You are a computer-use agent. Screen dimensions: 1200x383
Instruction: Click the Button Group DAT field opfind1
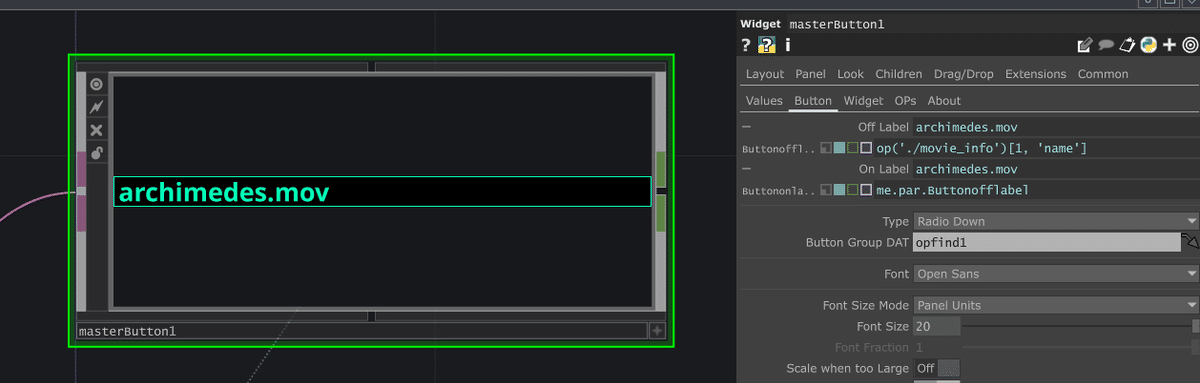point(1047,242)
